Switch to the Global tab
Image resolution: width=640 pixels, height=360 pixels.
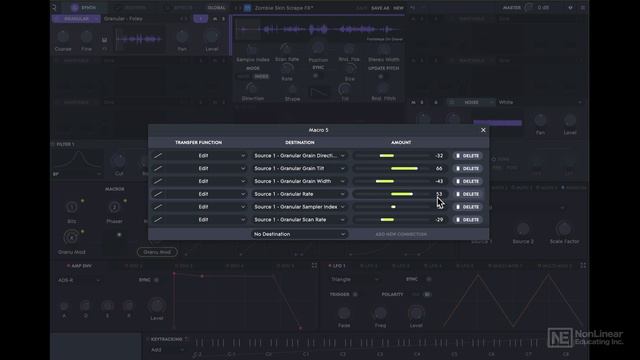pyautogui.click(x=216, y=7)
